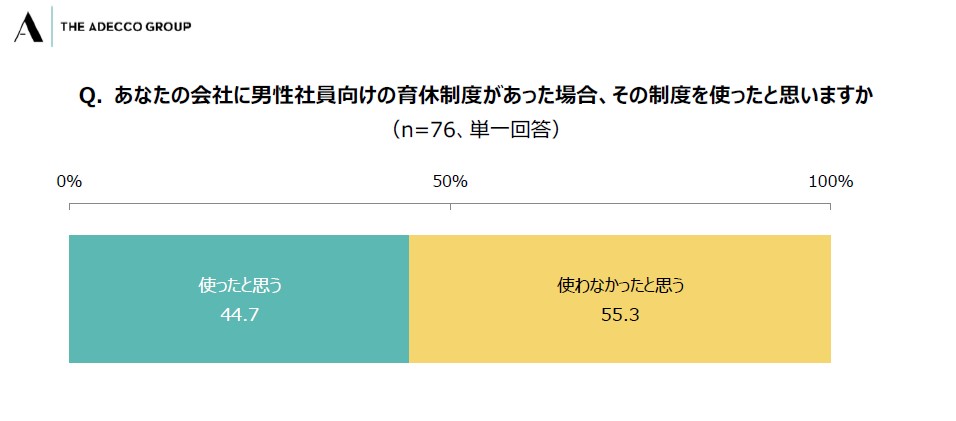This screenshot has width=956, height=421.
Task: Click the Adecco 'A' logo icon
Action: pos(28,27)
